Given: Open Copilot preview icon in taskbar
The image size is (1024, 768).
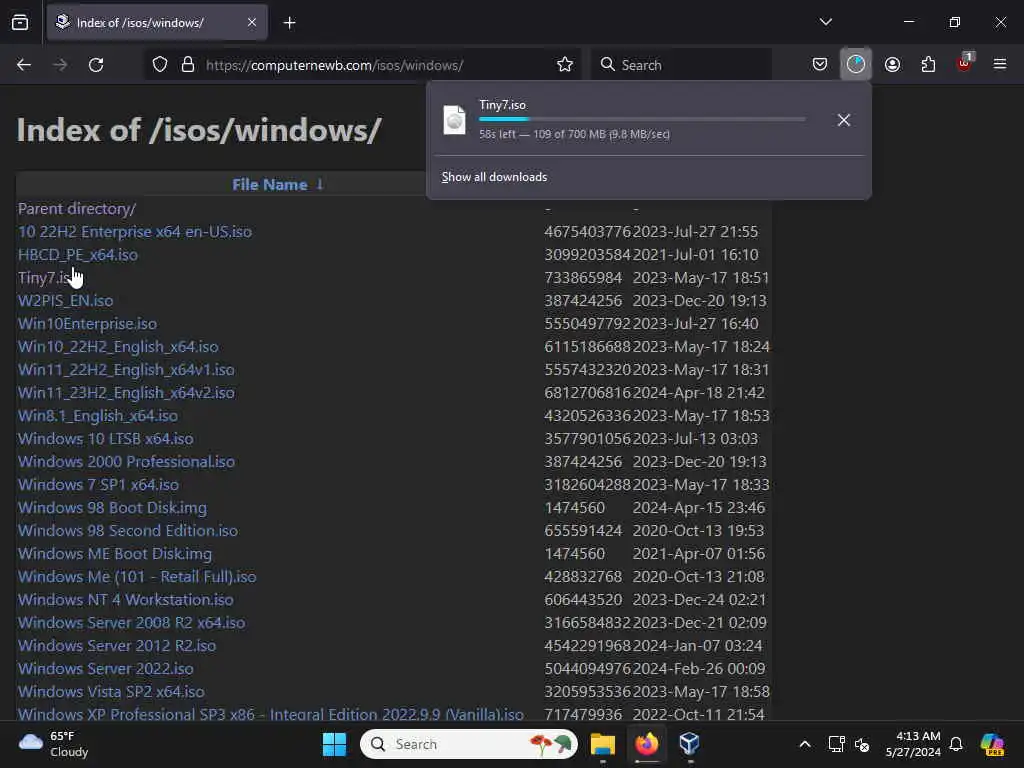Looking at the screenshot, I should point(993,744).
